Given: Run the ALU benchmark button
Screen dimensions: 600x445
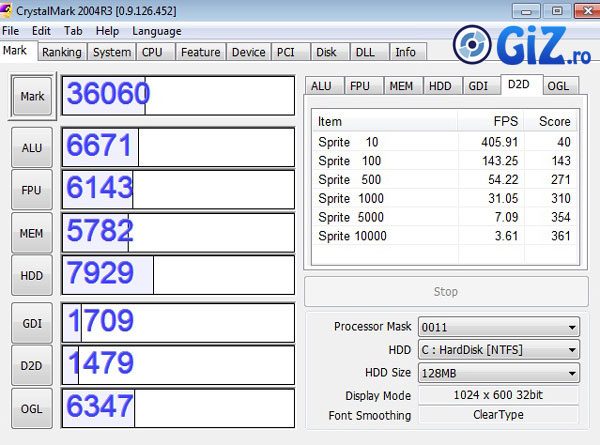Looking at the screenshot, I should point(32,148).
